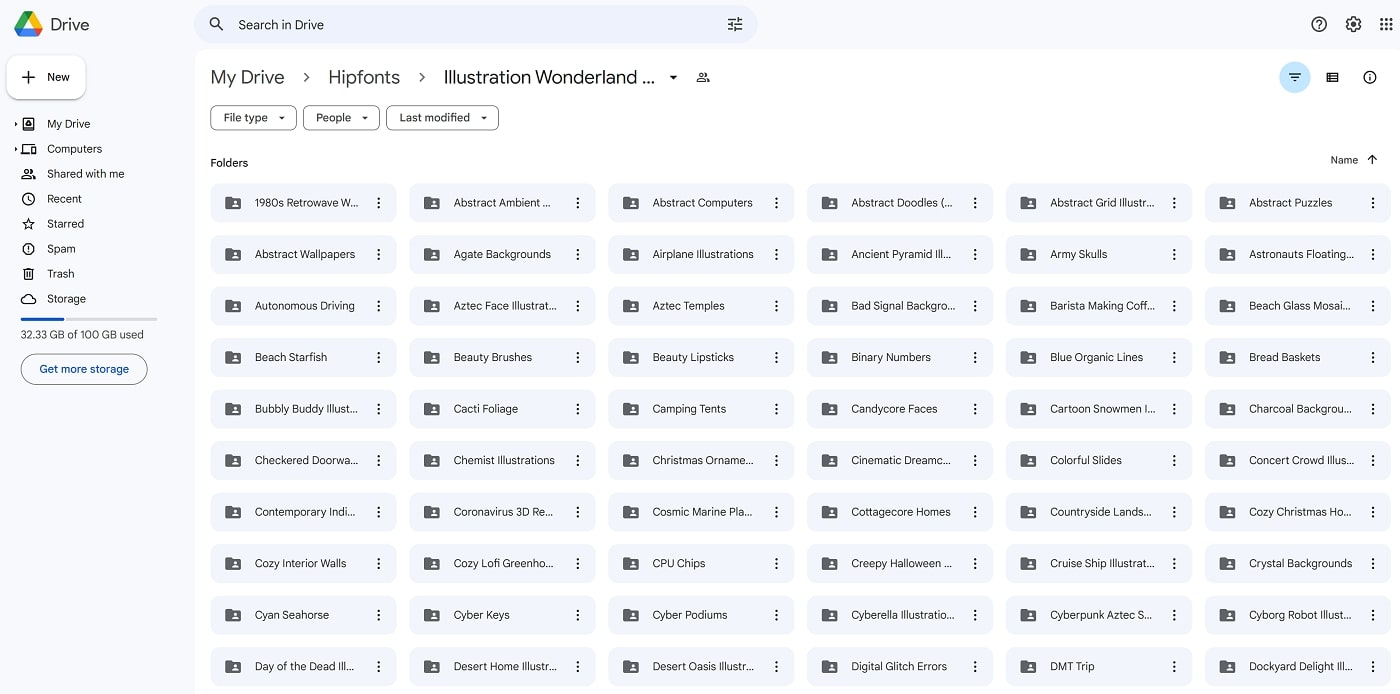Go to Shared with me

[85, 174]
